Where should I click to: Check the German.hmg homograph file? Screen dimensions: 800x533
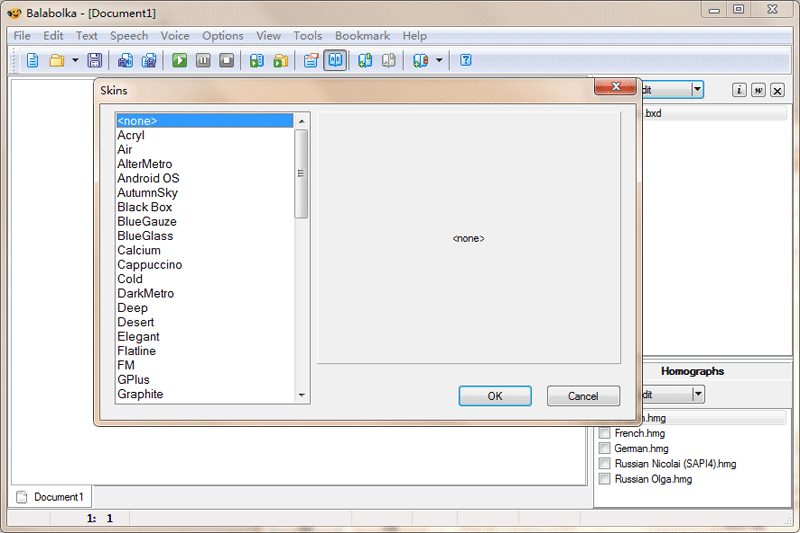pyautogui.click(x=605, y=448)
